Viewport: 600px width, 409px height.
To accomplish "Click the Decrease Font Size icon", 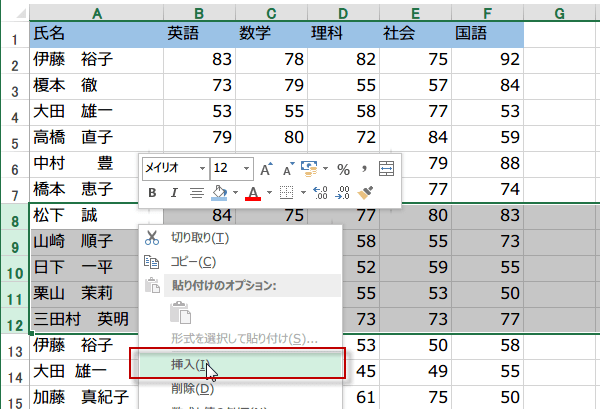I will pyautogui.click(x=288, y=169).
